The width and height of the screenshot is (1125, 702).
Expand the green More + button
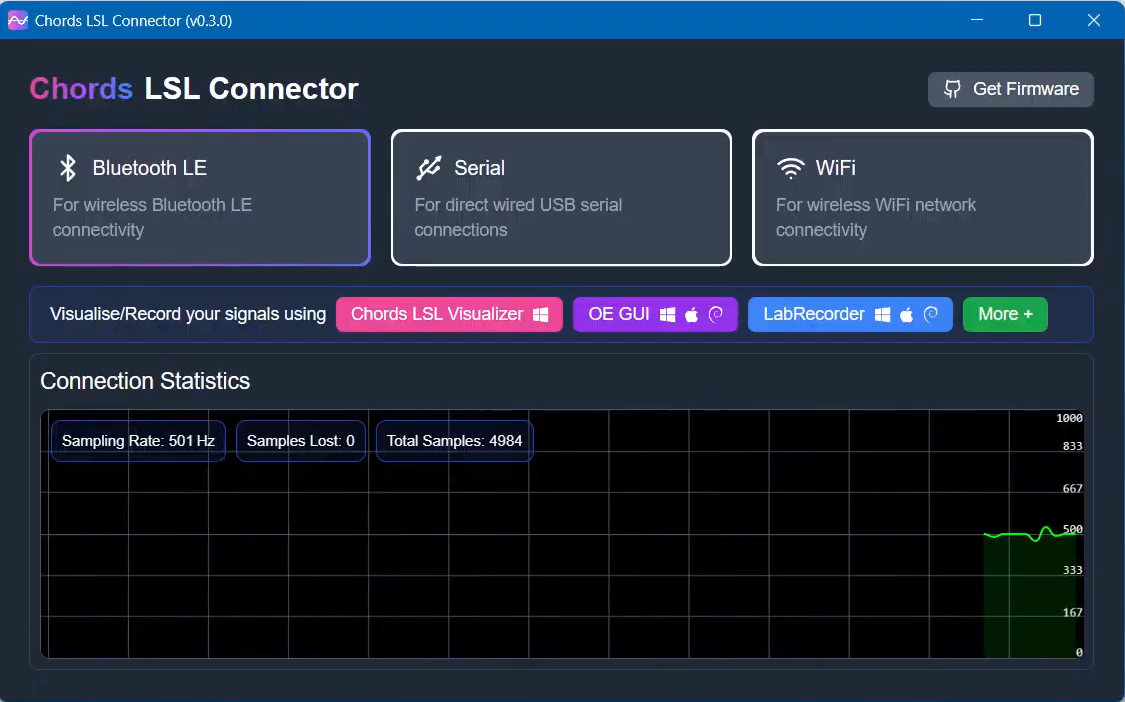(x=1005, y=314)
